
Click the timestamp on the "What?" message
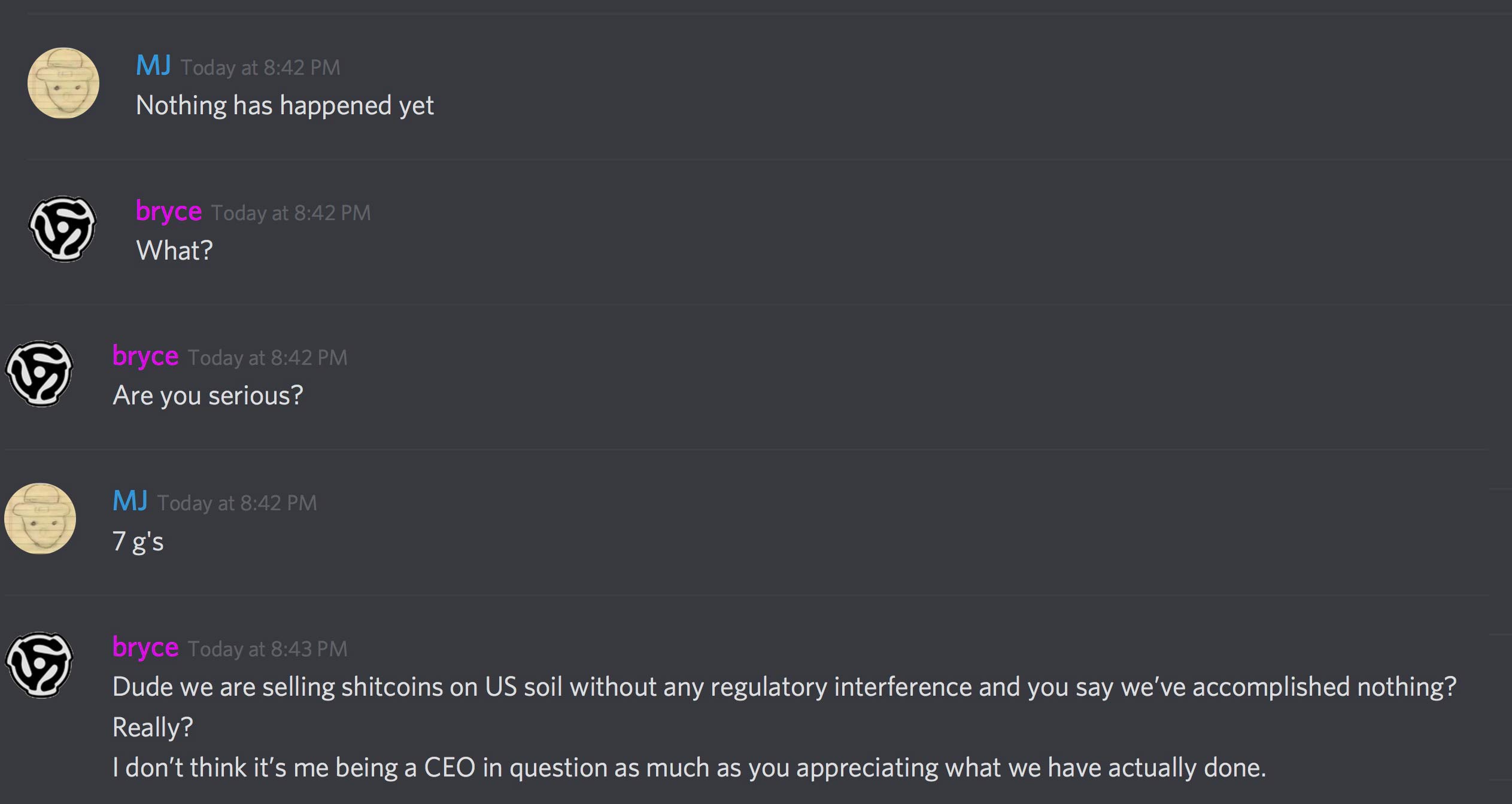[x=291, y=213]
